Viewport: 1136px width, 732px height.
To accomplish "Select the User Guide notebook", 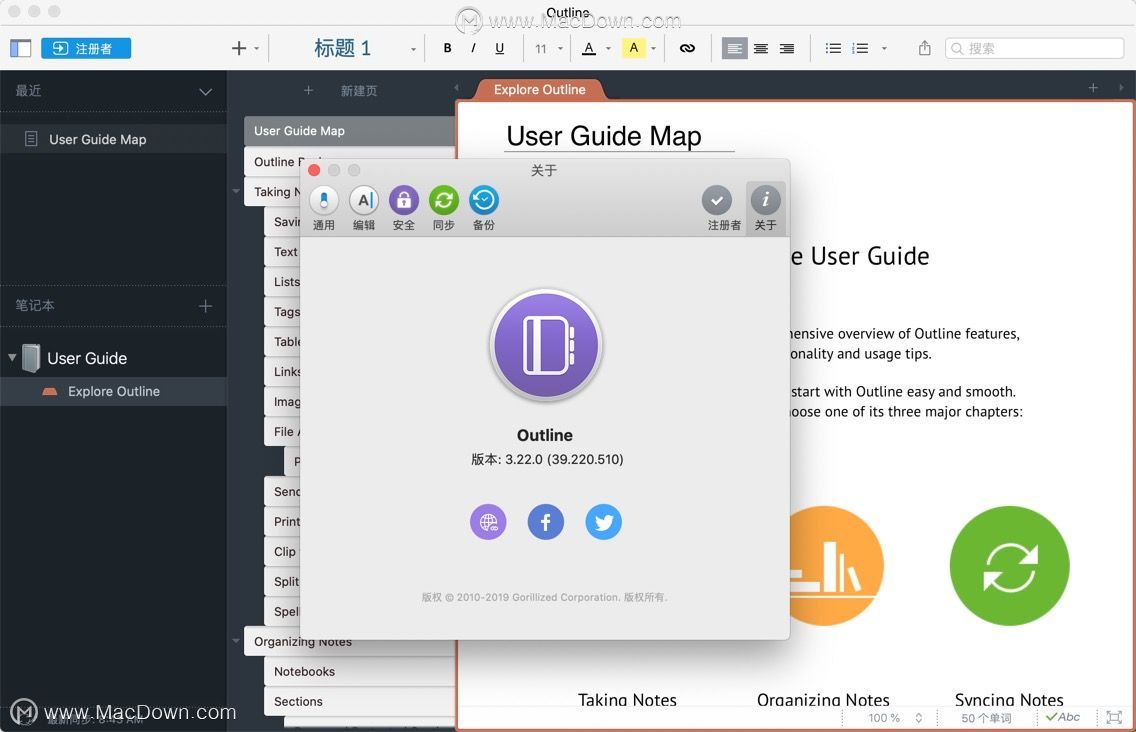I will [x=87, y=358].
